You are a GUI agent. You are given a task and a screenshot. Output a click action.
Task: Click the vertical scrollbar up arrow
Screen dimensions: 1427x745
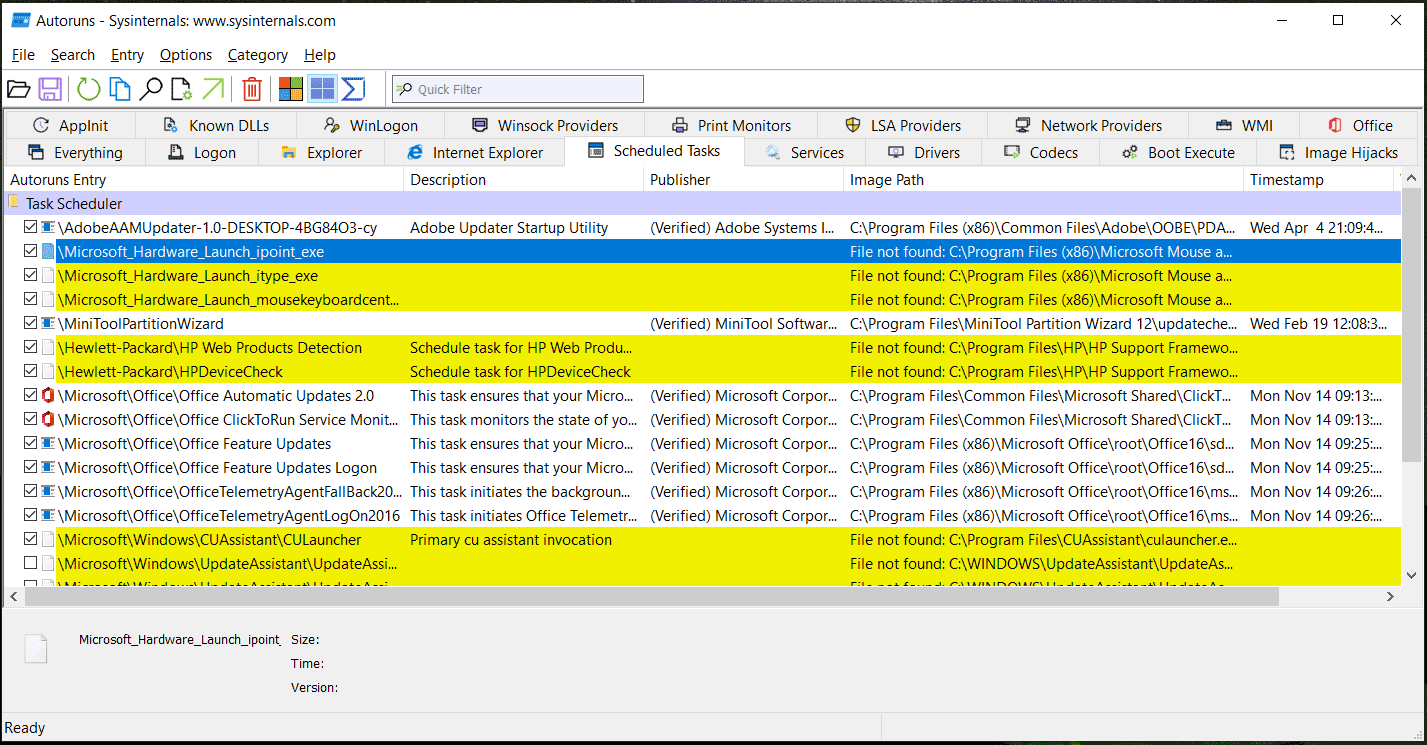click(1411, 179)
